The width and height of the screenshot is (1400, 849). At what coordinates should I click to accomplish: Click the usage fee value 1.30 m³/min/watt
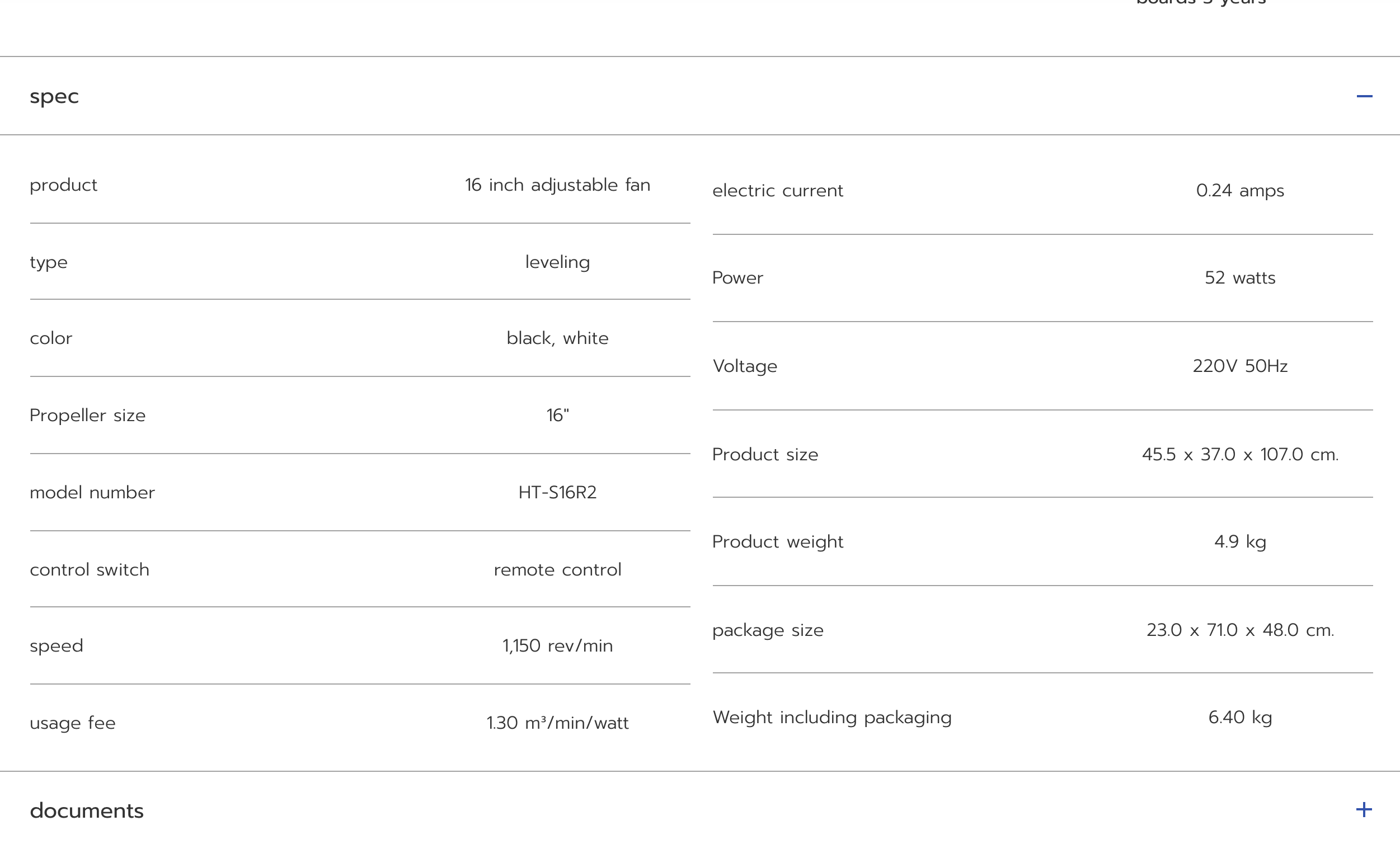(x=557, y=723)
